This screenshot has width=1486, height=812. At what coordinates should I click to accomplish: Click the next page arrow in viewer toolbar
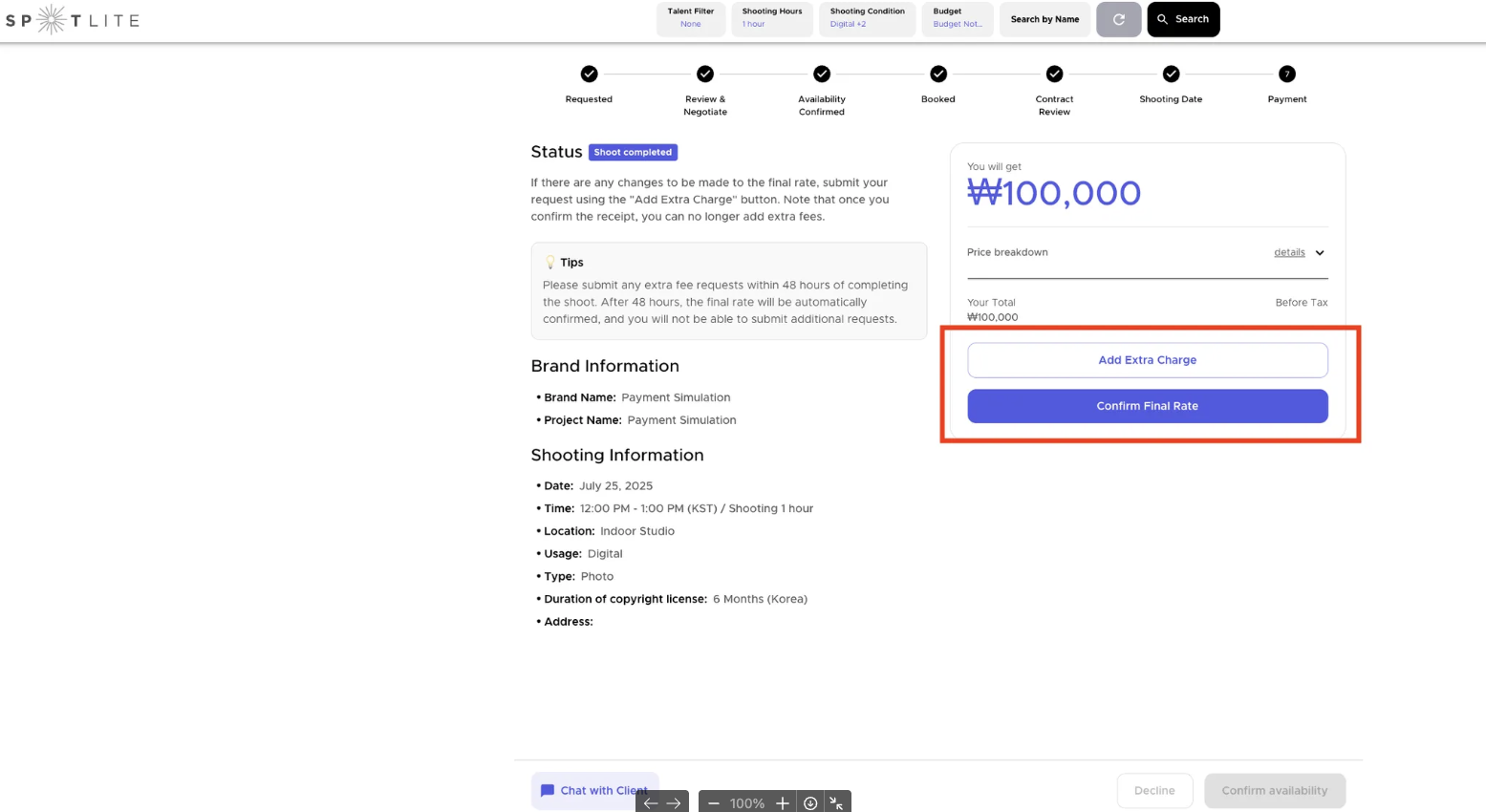point(674,803)
